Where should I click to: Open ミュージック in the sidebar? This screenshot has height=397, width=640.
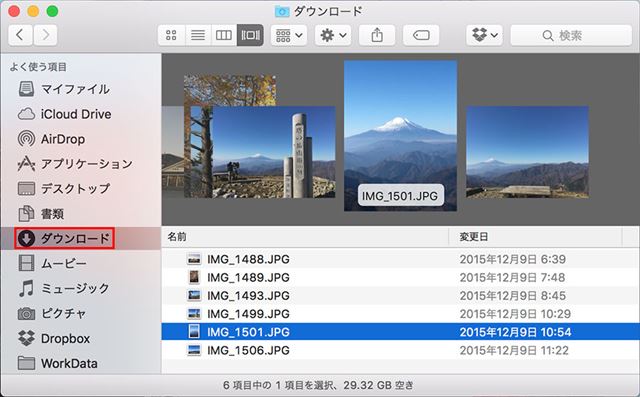coord(64,288)
